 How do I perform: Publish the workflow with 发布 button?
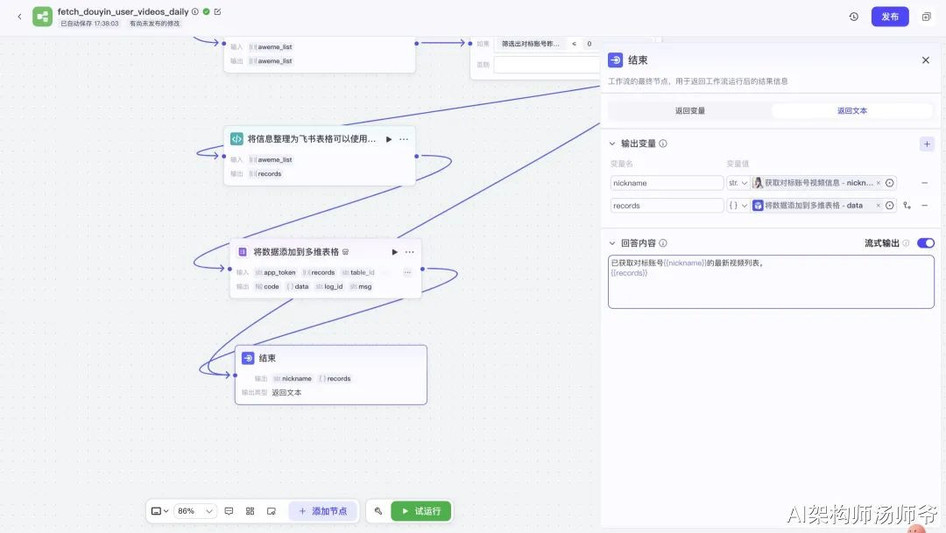890,16
